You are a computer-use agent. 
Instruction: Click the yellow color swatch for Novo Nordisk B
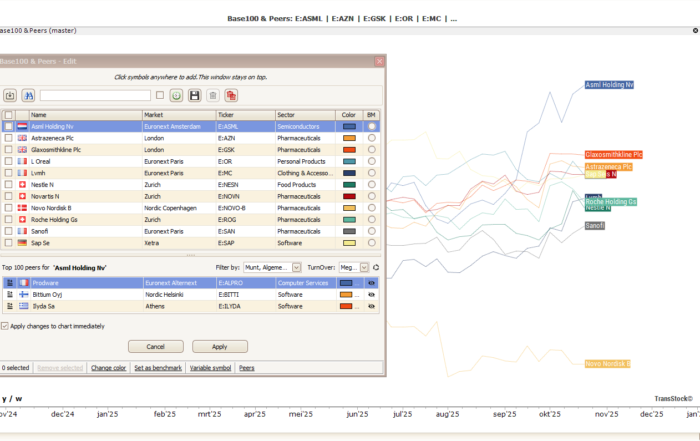tap(349, 208)
